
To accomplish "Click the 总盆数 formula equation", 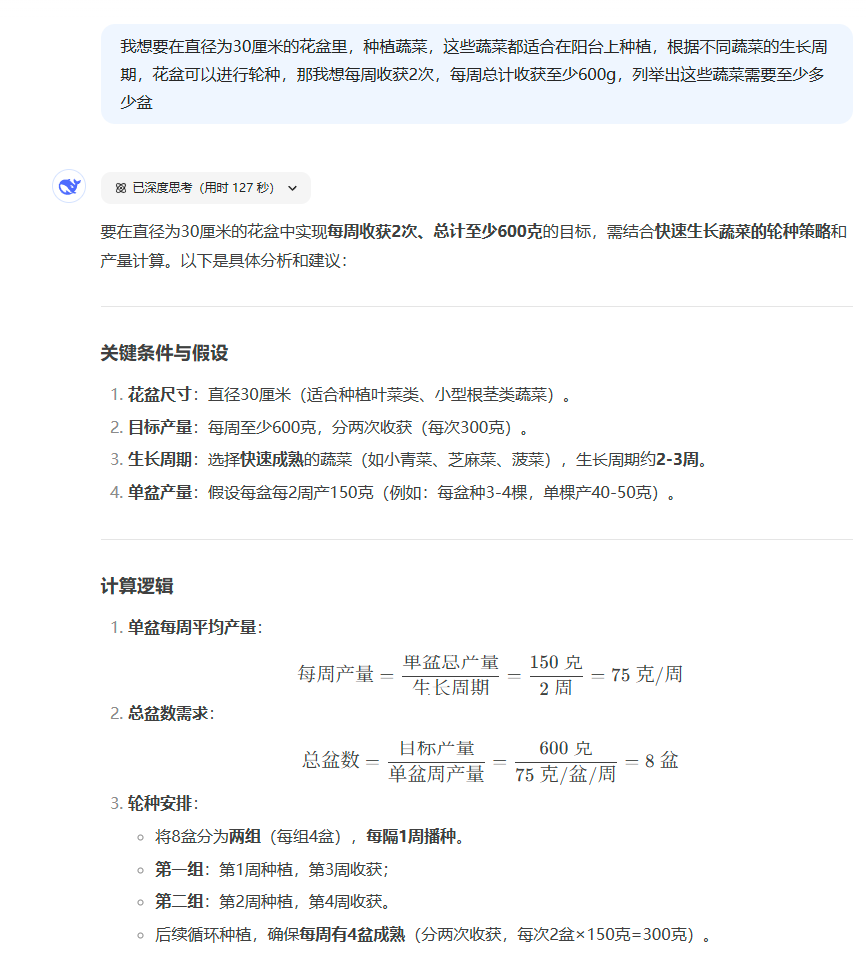I will point(490,760).
